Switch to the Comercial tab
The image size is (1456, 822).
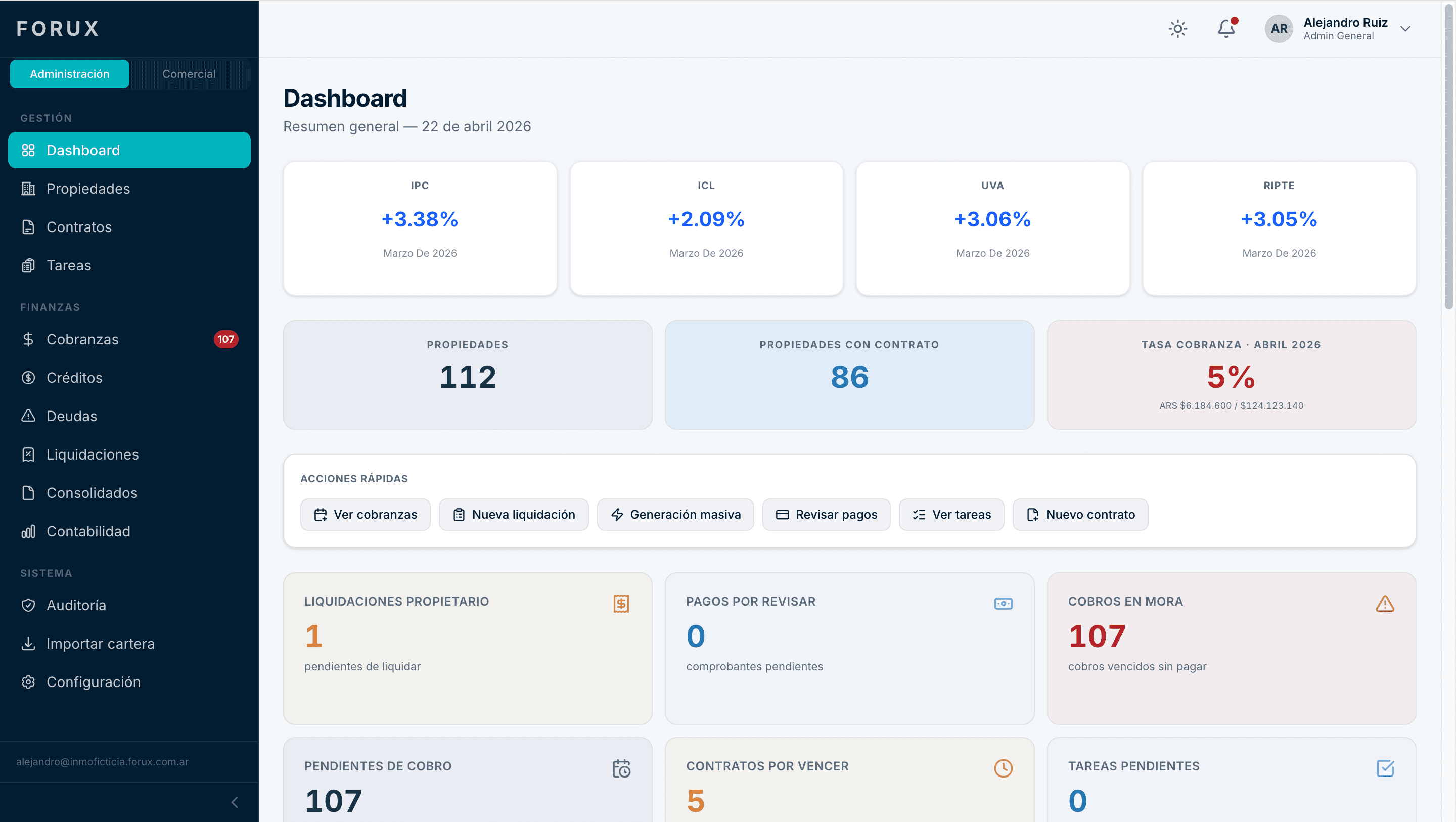(189, 74)
